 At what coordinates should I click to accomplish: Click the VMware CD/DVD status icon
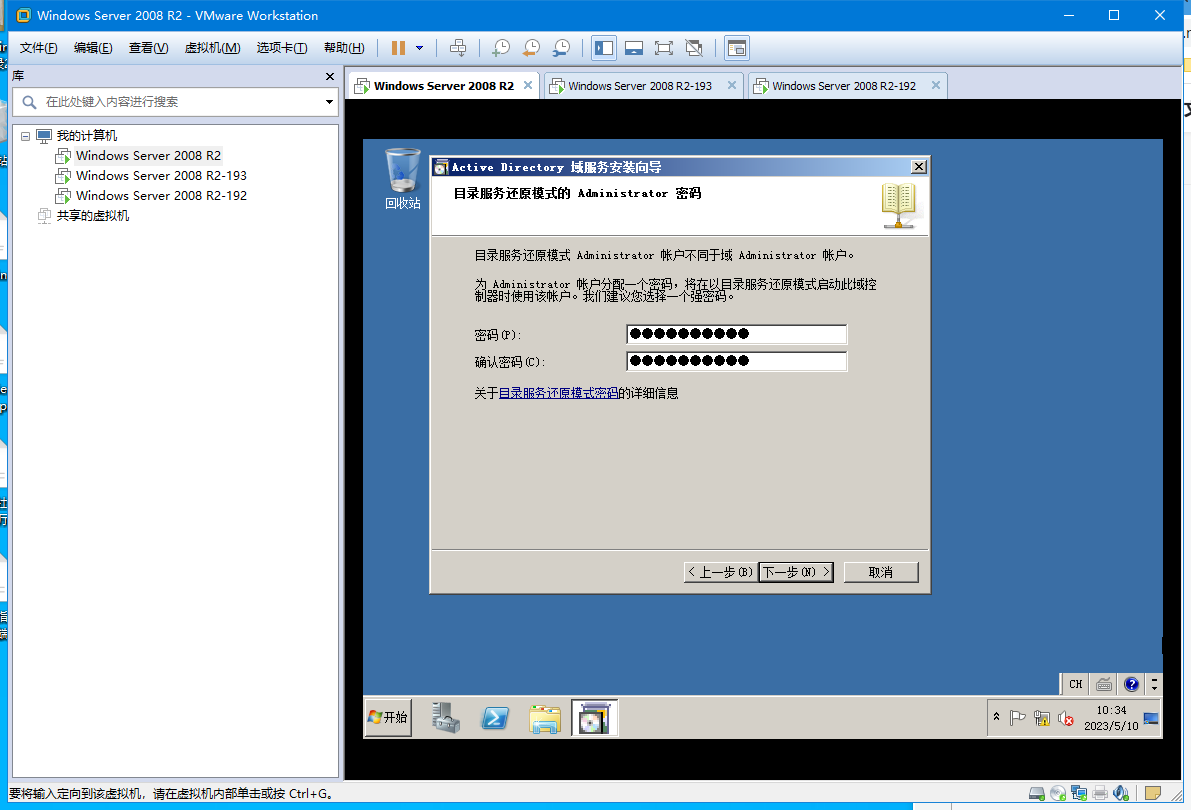[x=1058, y=793]
